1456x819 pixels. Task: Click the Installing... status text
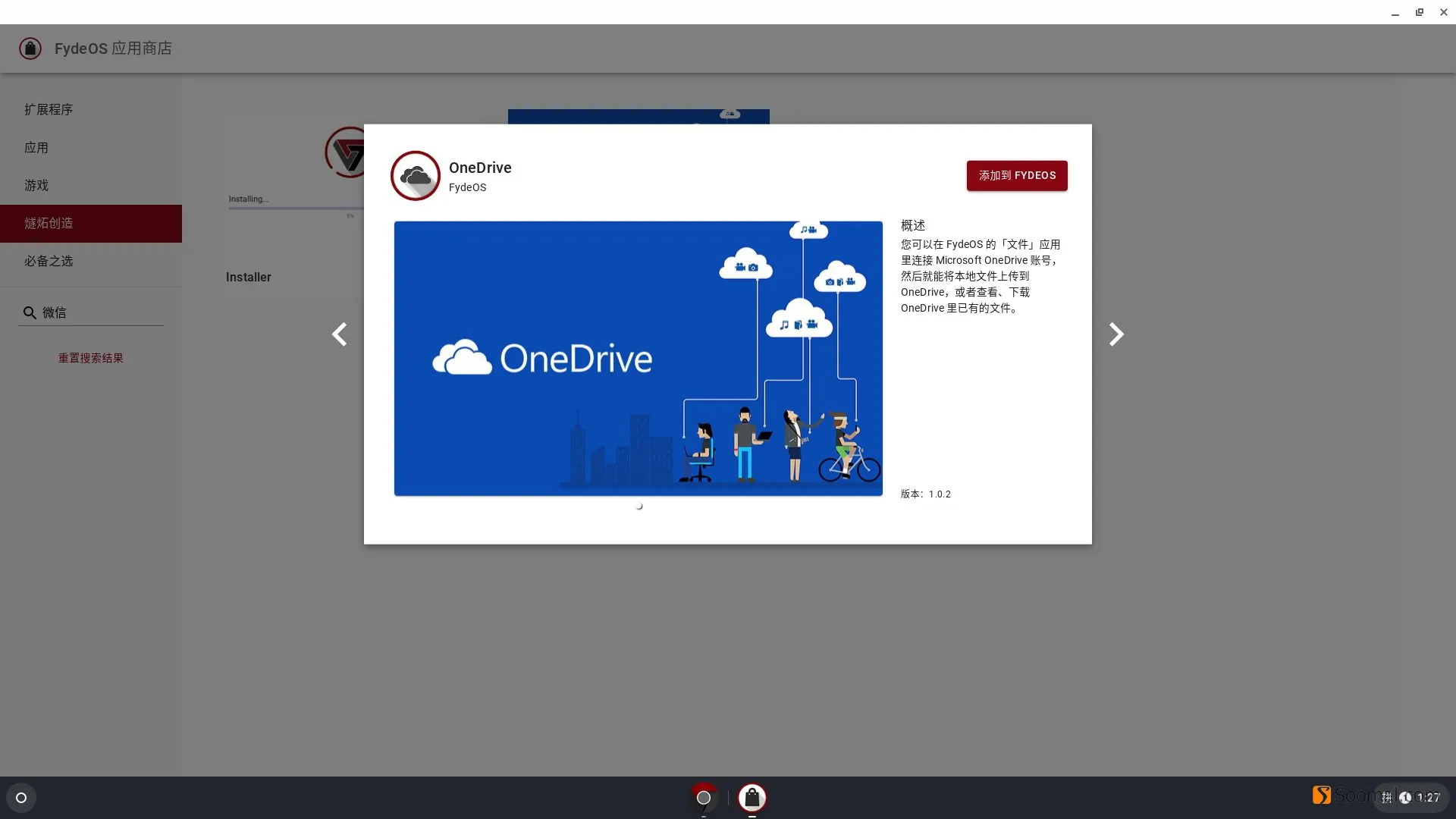pyautogui.click(x=249, y=199)
